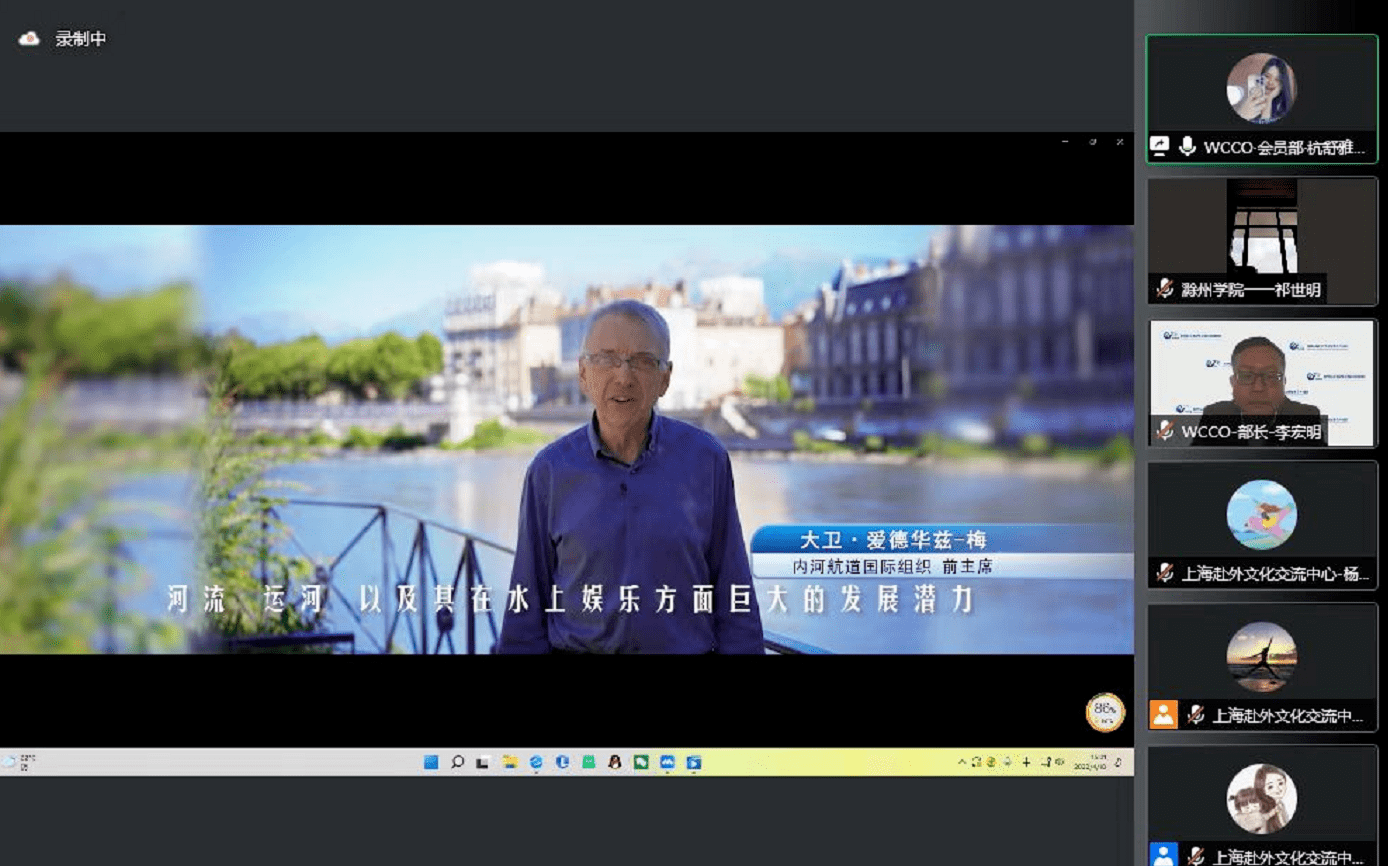This screenshot has width=1388, height=866.
Task: Click the muted mic icon for 滁州学院——祁世明
Action: click(x=1164, y=290)
